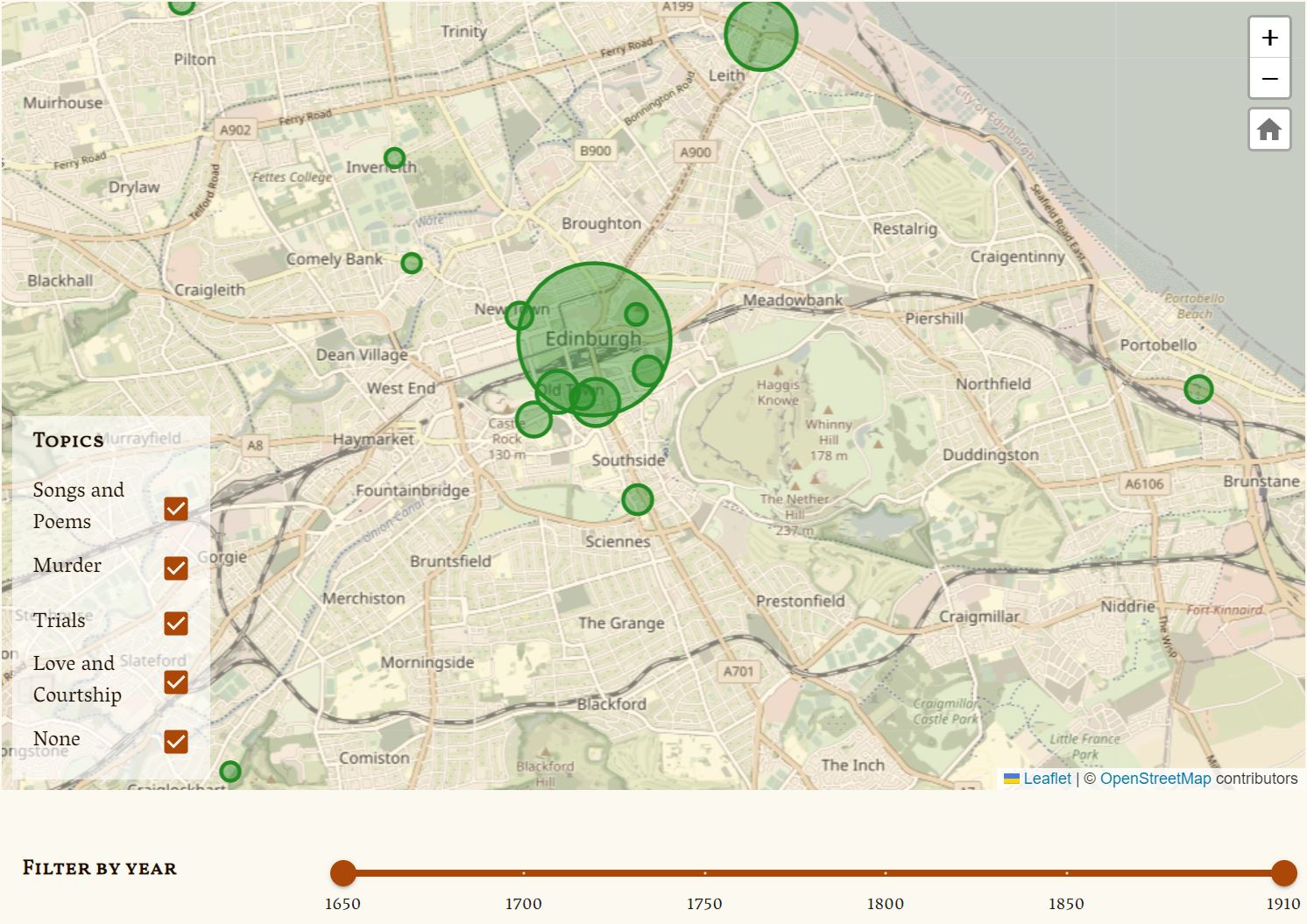Select the large cluster over Leith
This screenshot has width=1307, height=924.
click(761, 35)
